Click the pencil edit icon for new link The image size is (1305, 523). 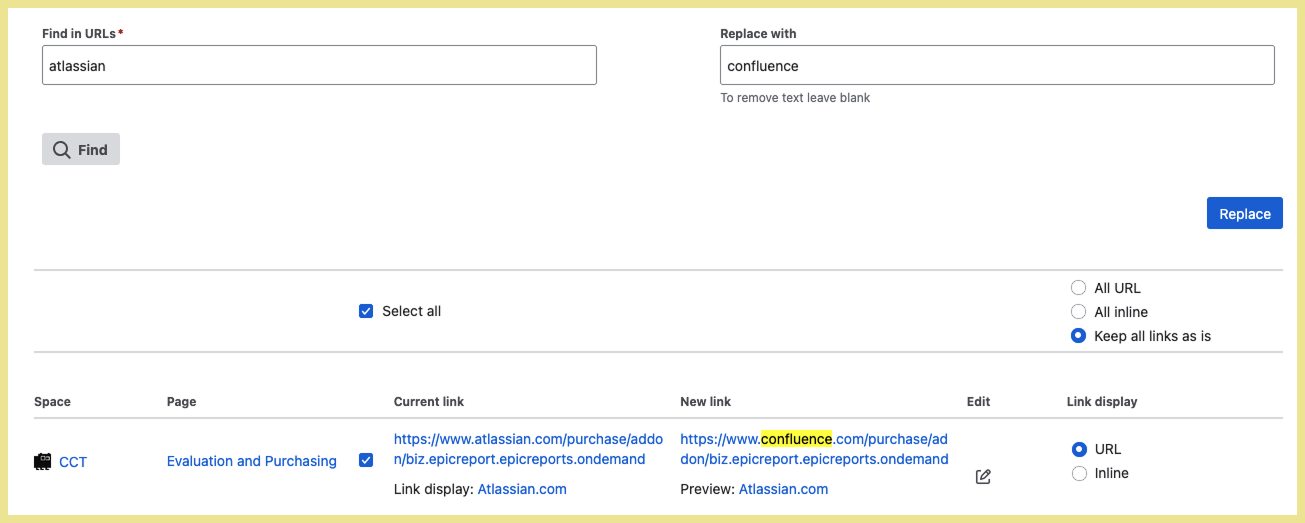983,477
